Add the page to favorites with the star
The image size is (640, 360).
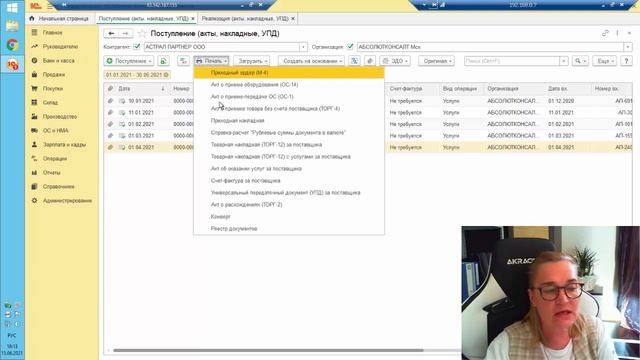pos(142,33)
